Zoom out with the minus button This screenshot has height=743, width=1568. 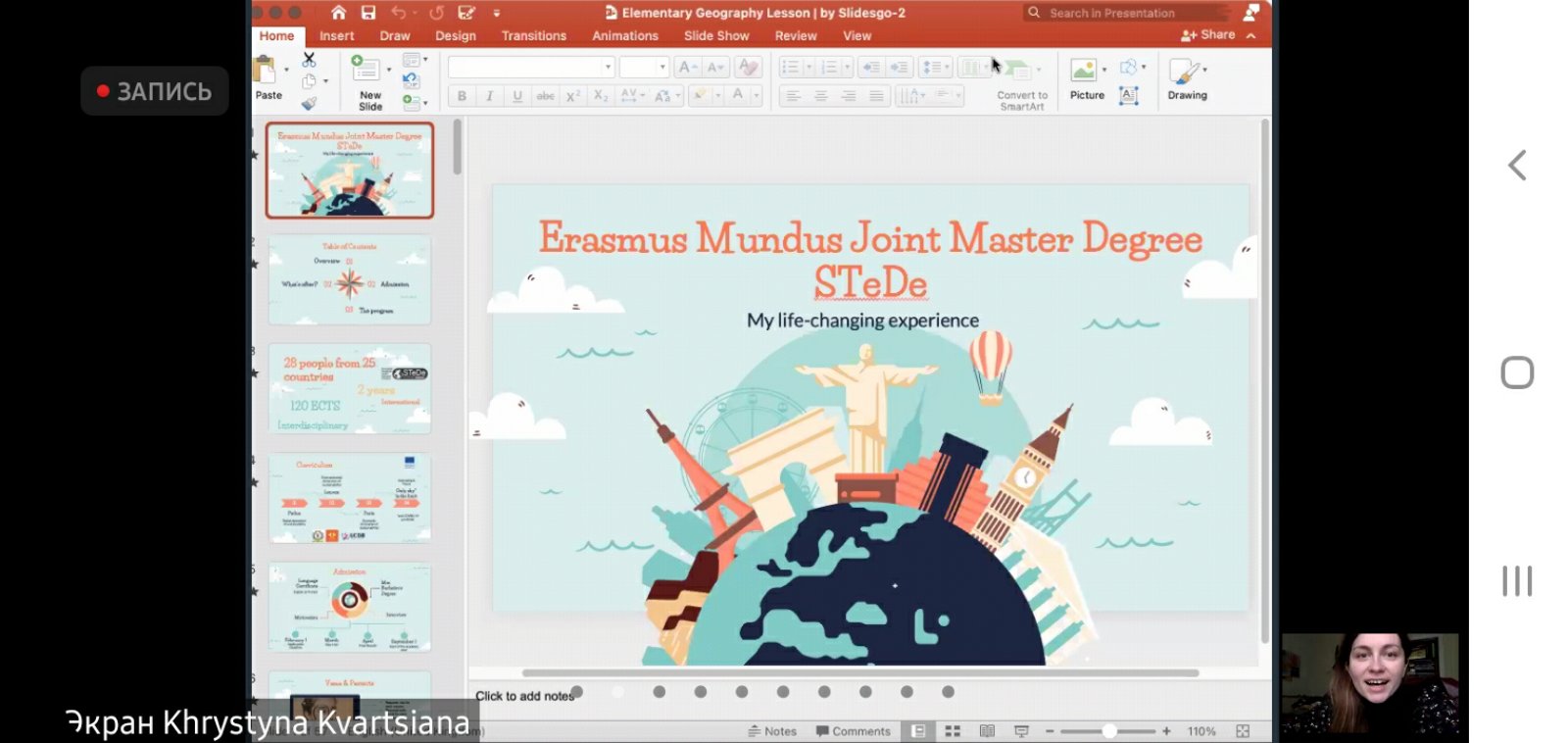[1050, 731]
